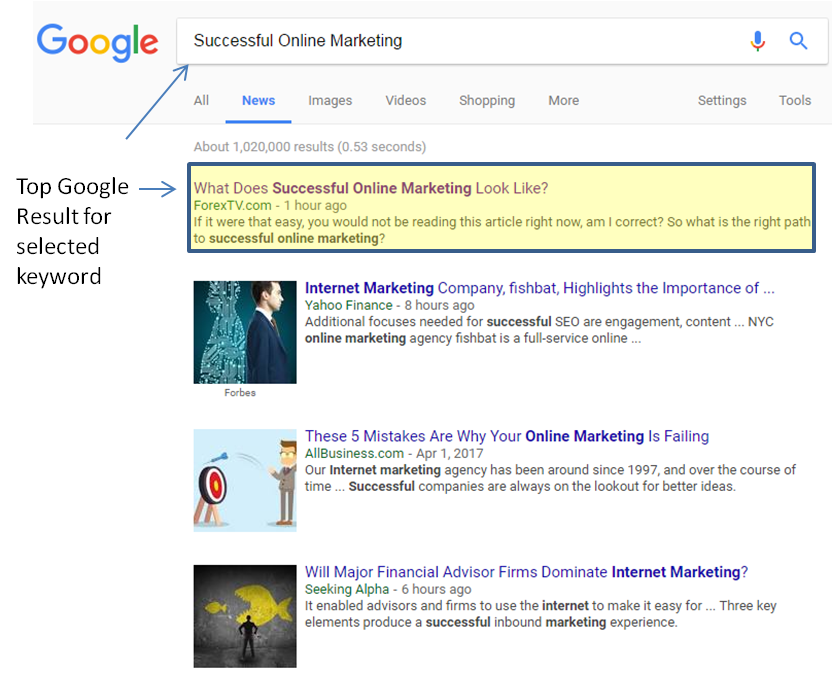Click the '6 hours ago' timestamp

pos(436,589)
